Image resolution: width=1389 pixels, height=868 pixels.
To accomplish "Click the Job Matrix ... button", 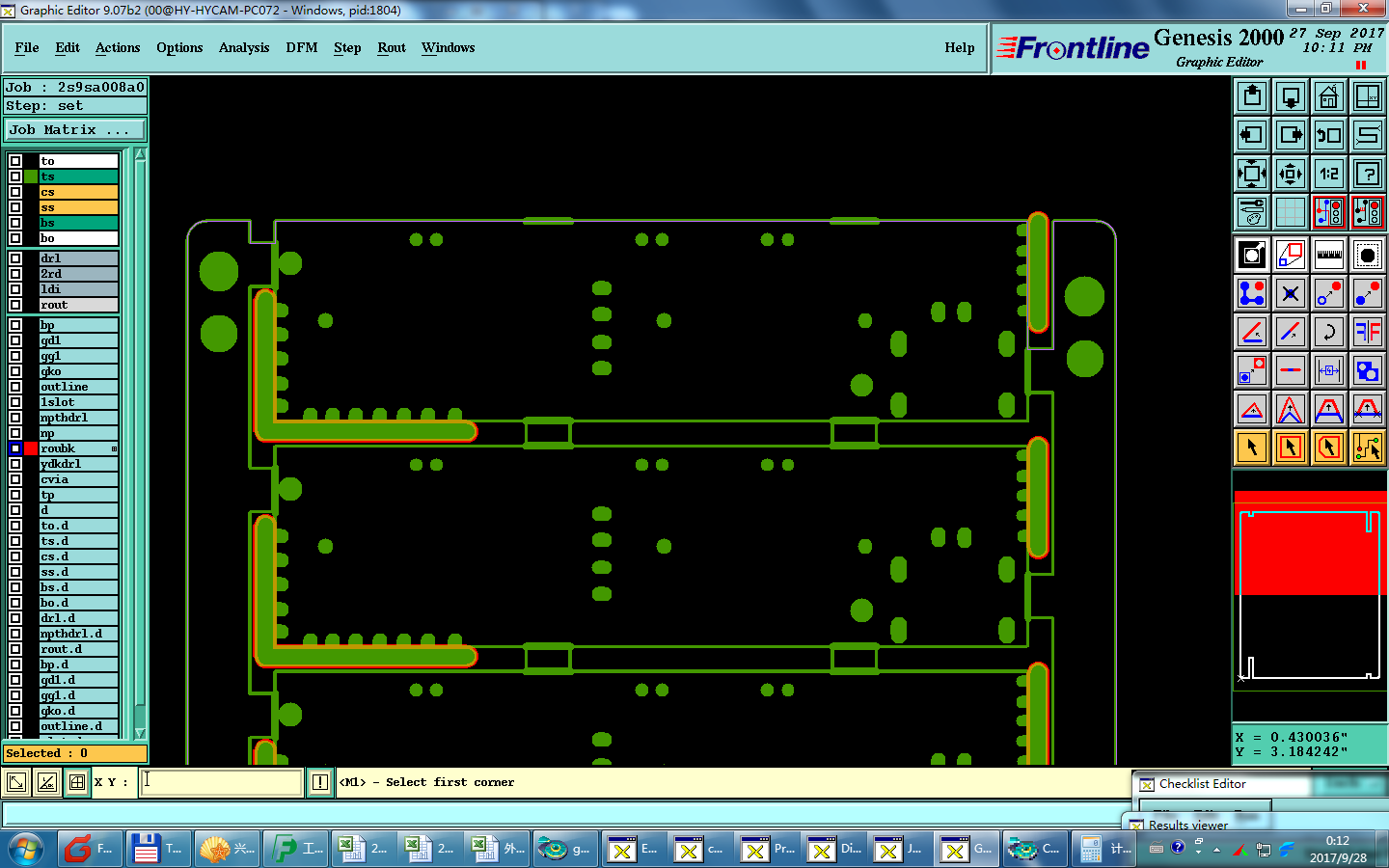I will (x=75, y=129).
